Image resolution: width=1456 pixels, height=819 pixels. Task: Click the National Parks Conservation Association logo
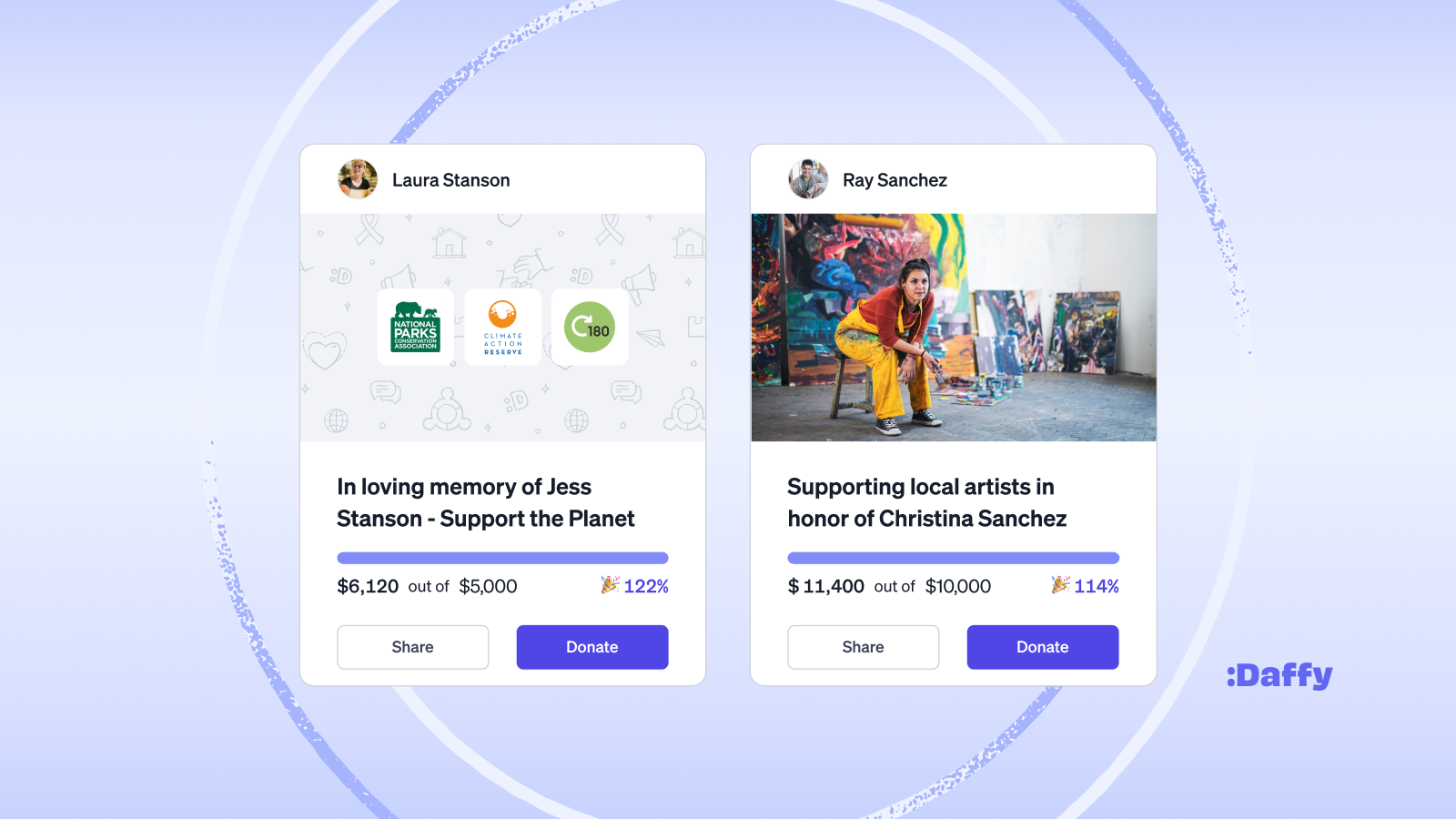pyautogui.click(x=416, y=327)
